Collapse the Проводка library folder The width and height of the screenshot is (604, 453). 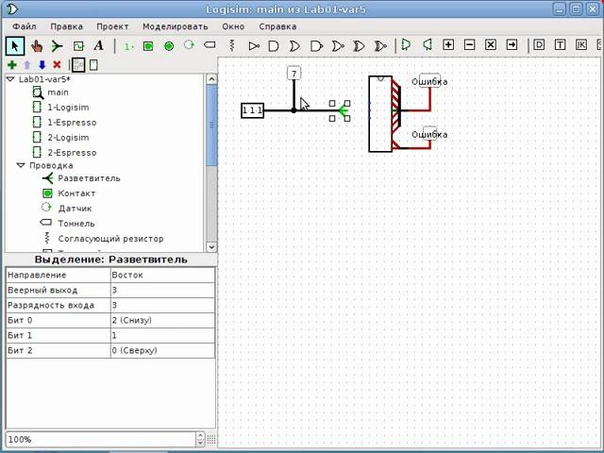tap(21, 166)
